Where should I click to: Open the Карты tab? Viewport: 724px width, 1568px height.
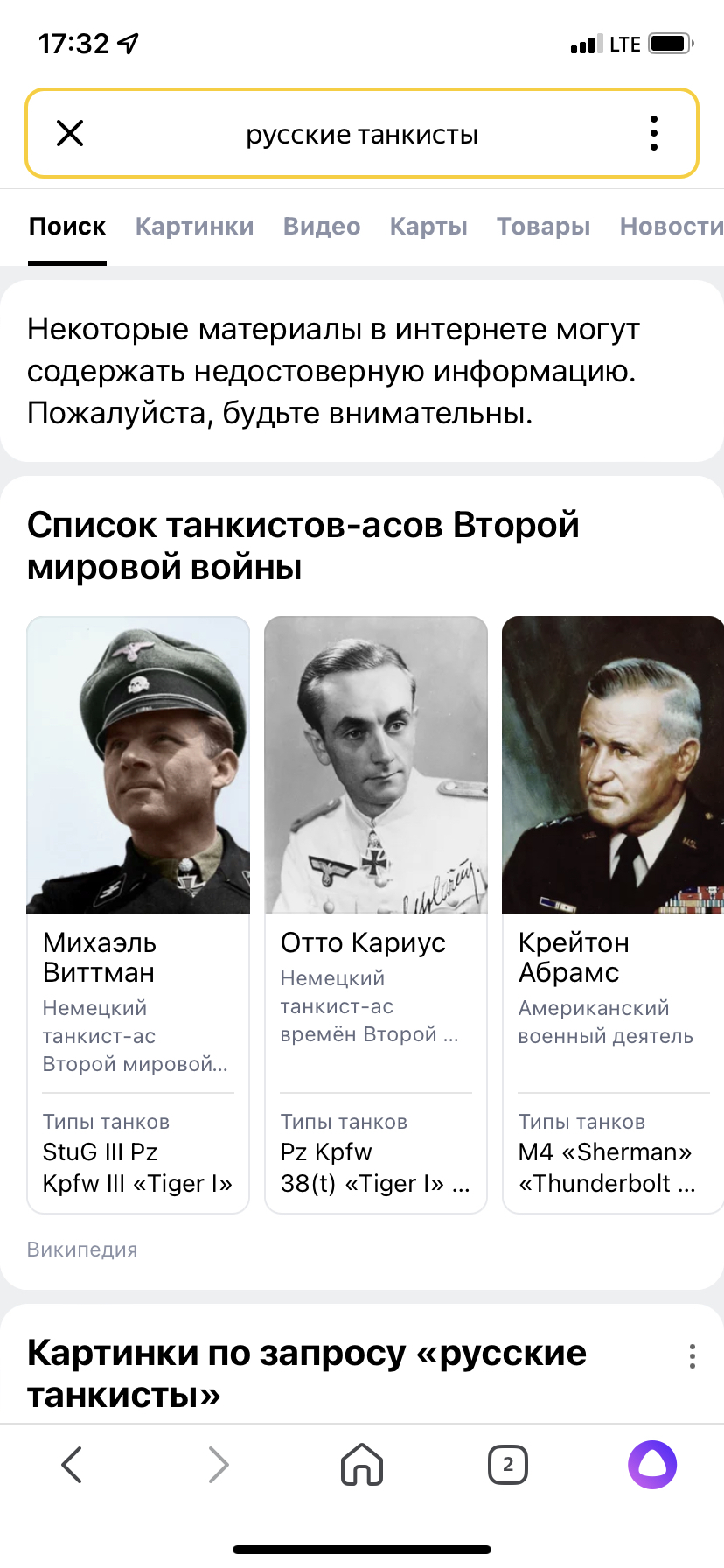tap(428, 226)
